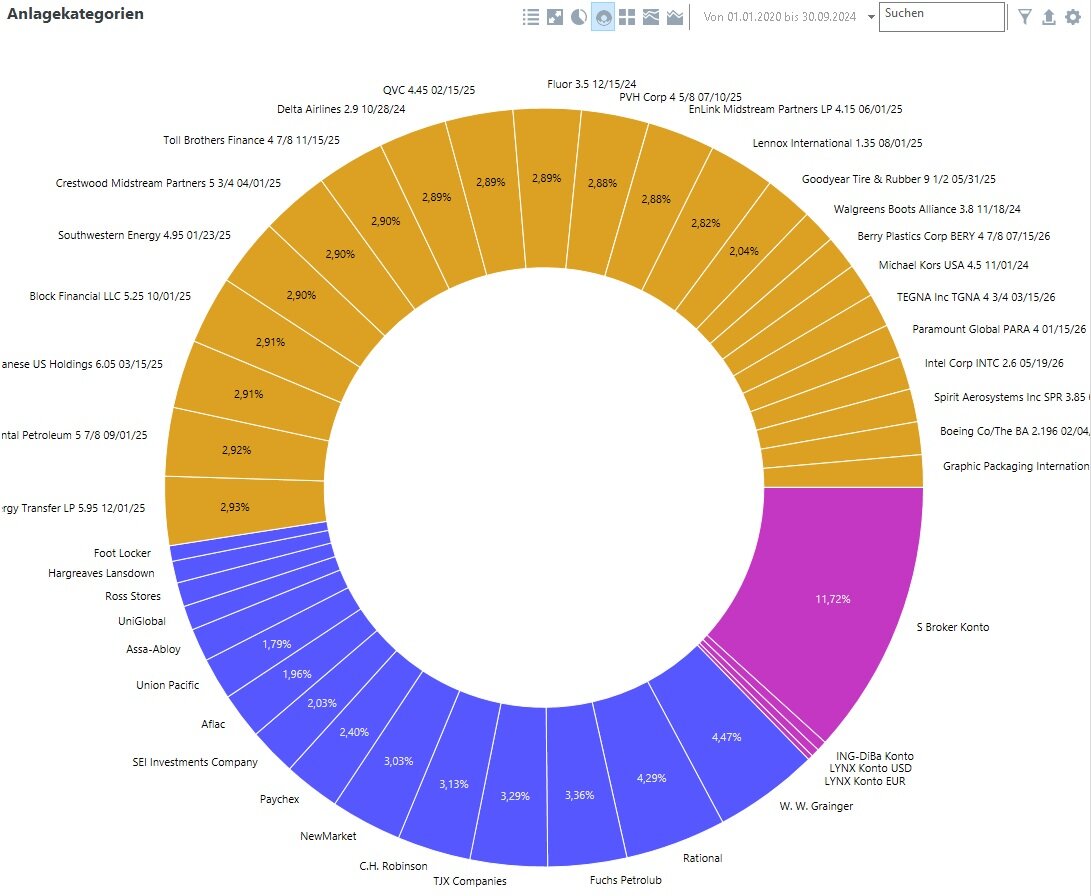
Task: Click the export upload icon
Action: (x=1049, y=17)
